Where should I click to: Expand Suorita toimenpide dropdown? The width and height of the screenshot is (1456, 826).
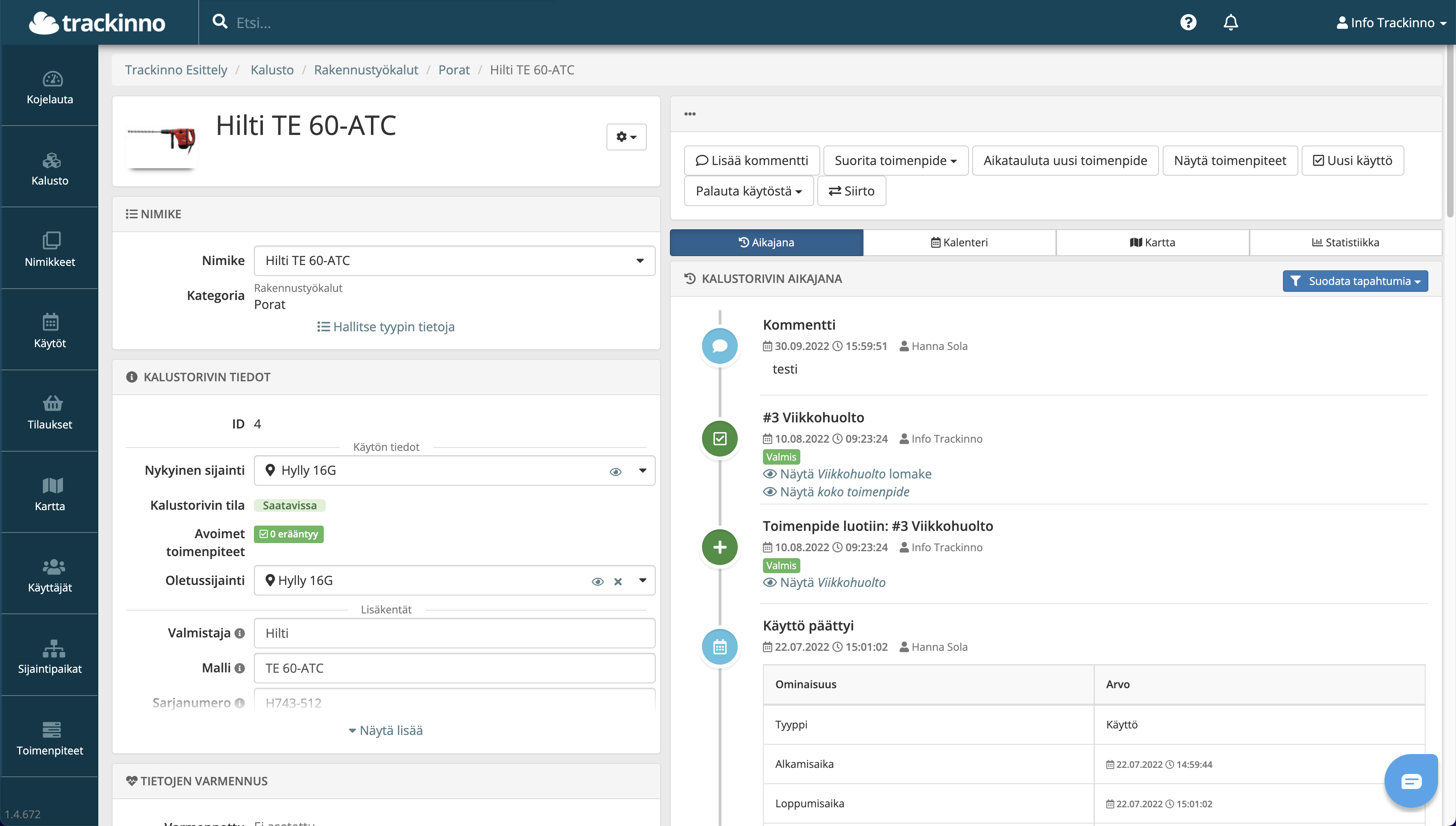click(895, 161)
